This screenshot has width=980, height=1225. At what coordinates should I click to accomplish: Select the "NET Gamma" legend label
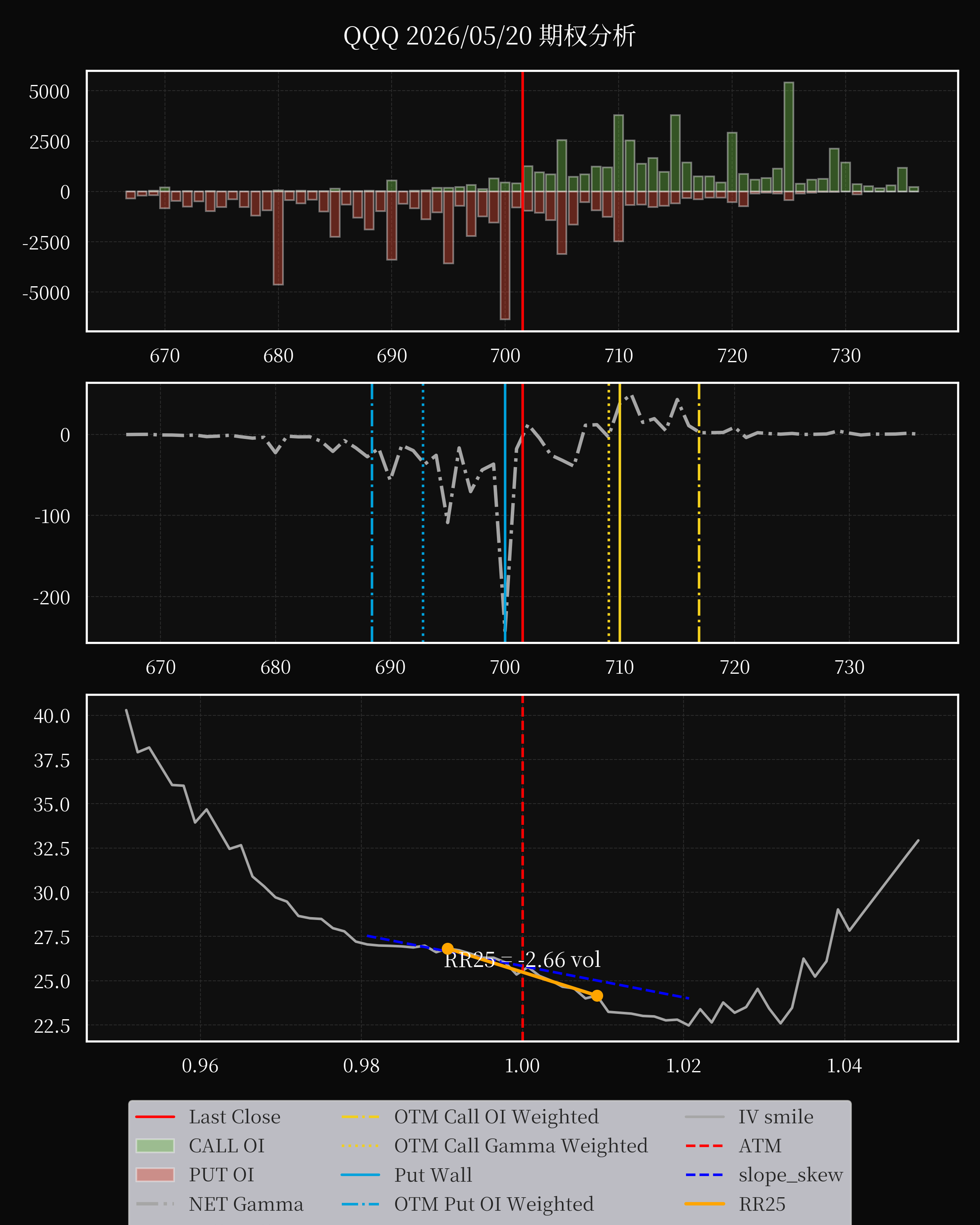(x=246, y=1204)
